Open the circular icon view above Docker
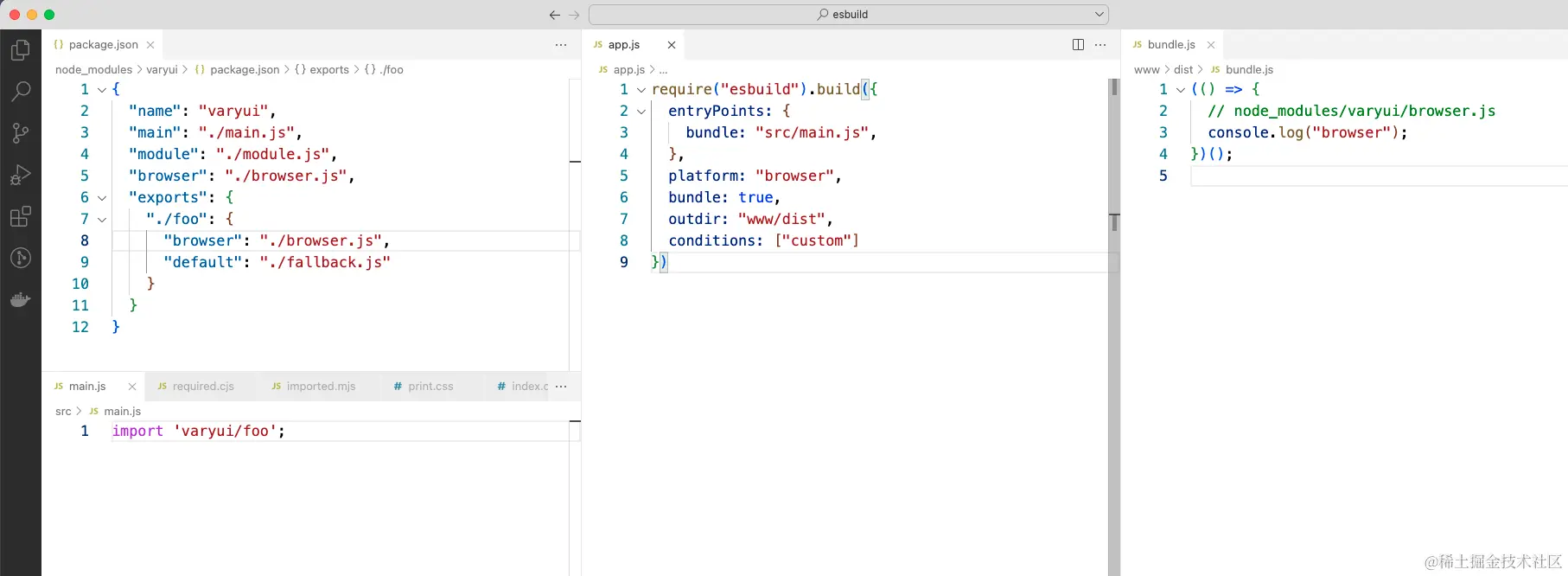Image resolution: width=1568 pixels, height=576 pixels. click(21, 258)
